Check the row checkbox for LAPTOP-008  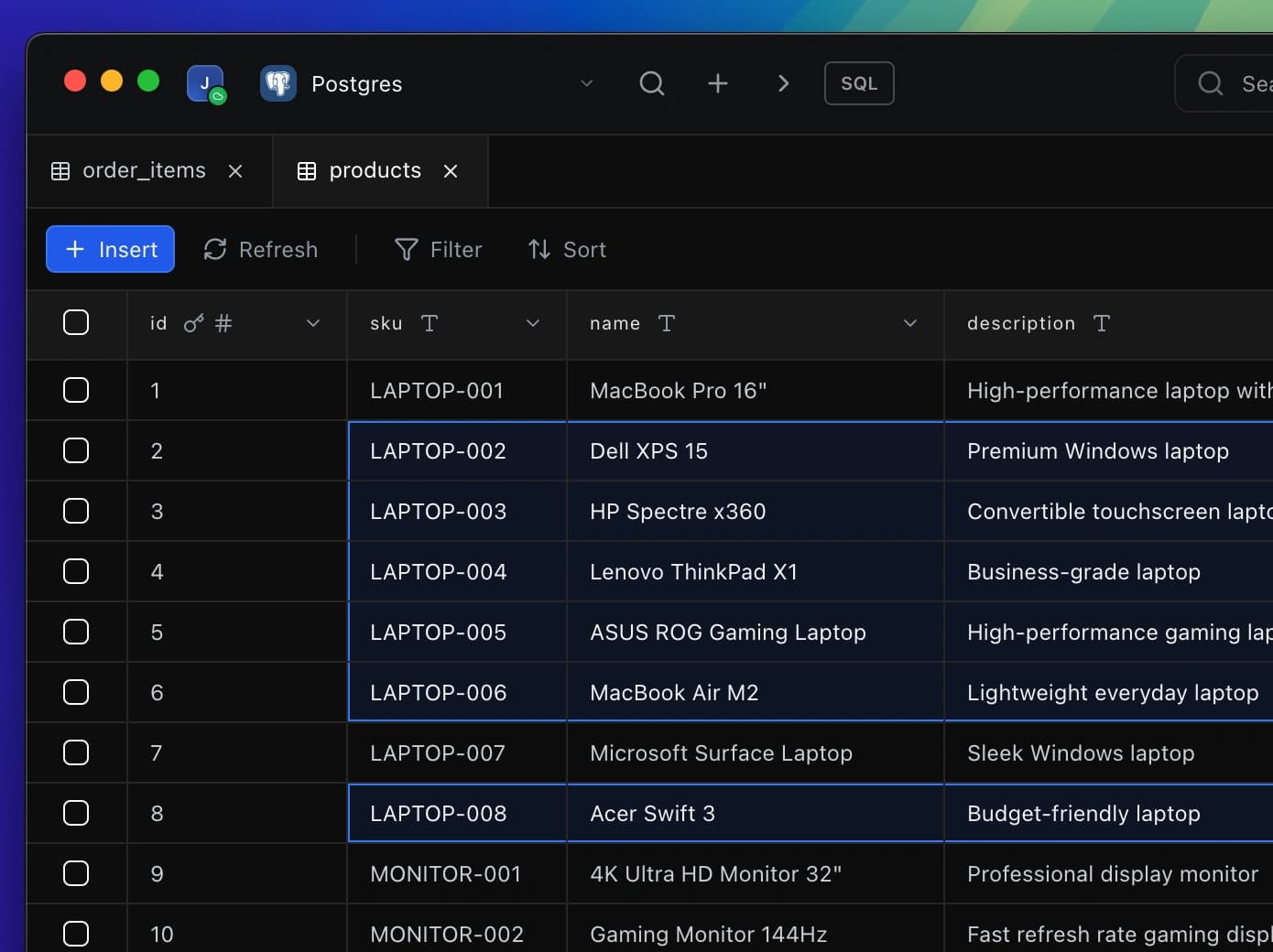[x=76, y=813]
